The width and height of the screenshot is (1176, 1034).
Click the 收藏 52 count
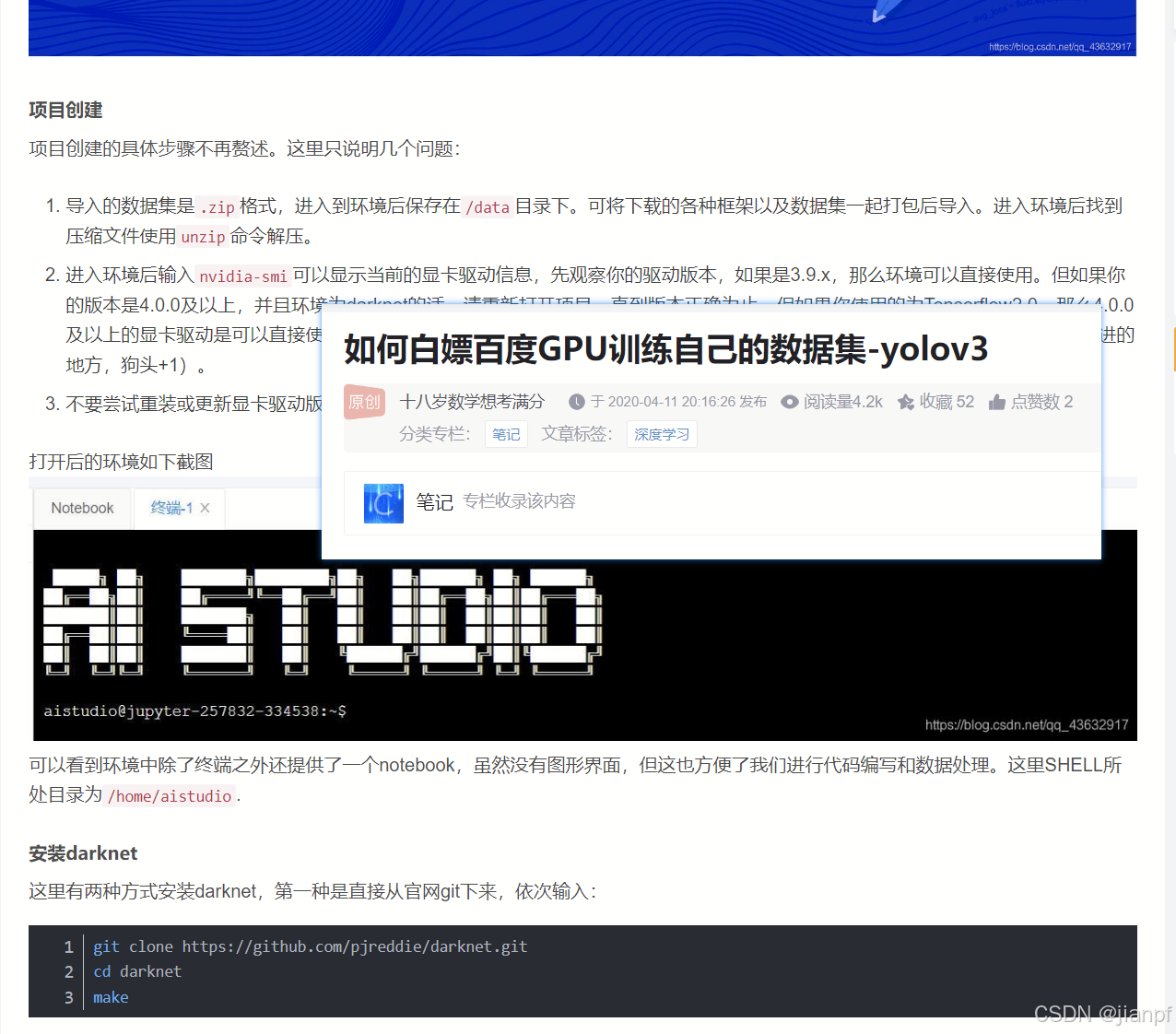click(947, 402)
